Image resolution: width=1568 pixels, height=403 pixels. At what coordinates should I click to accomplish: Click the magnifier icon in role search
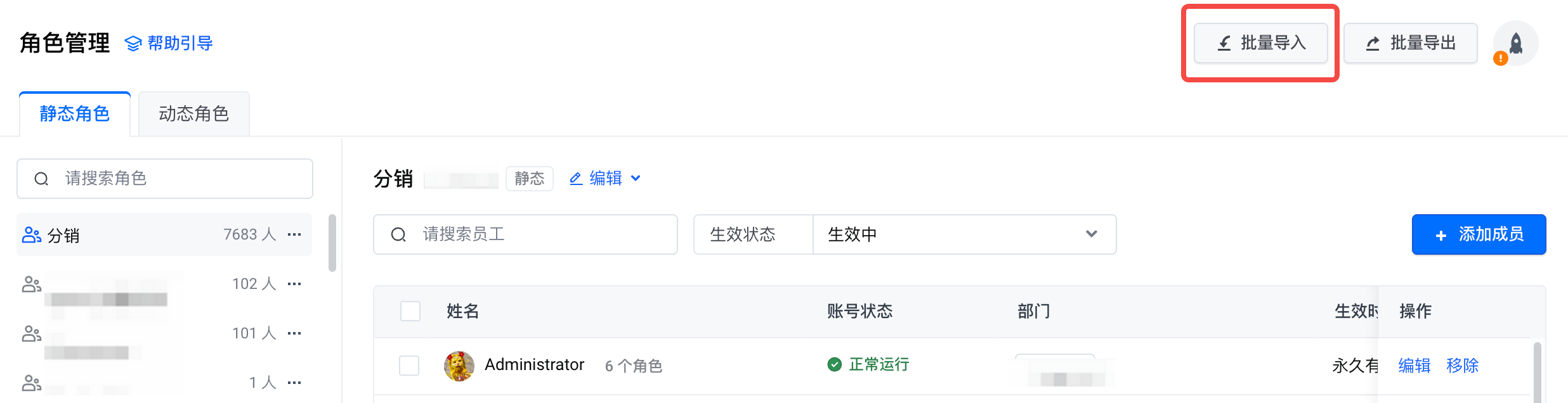coord(41,179)
